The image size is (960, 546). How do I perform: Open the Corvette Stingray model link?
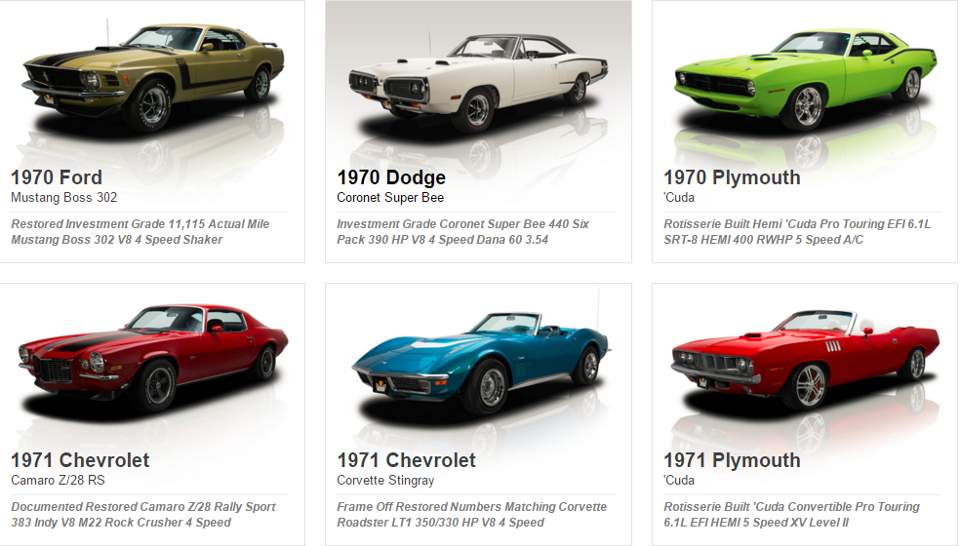pyautogui.click(x=385, y=481)
